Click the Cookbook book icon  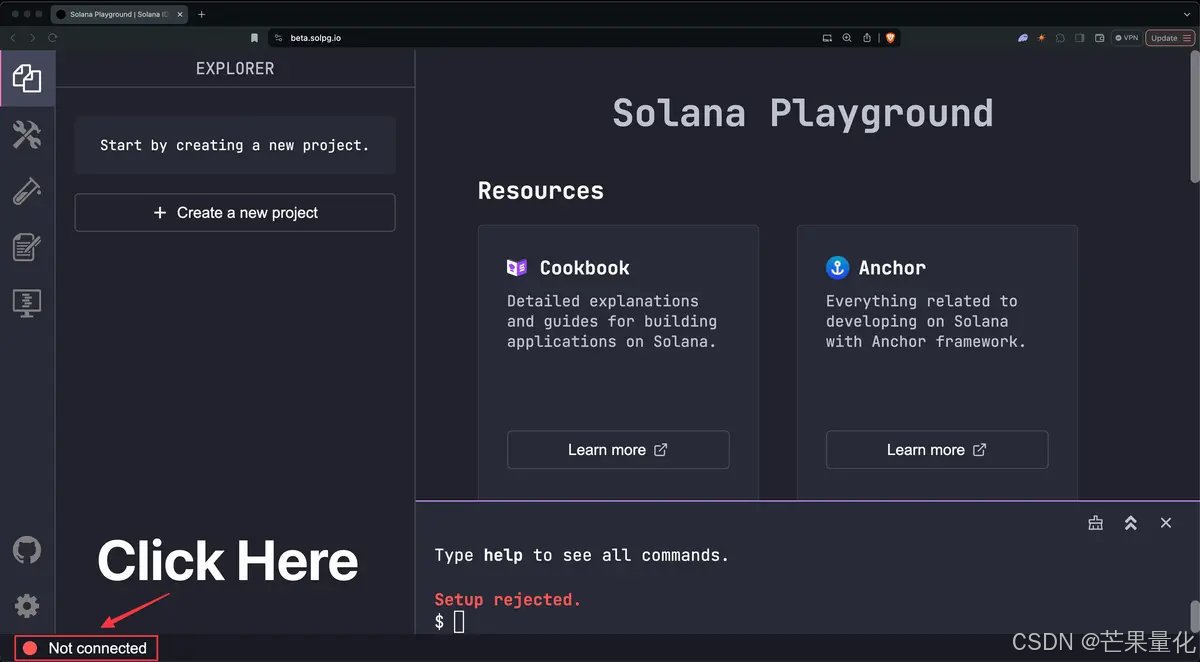click(x=517, y=268)
